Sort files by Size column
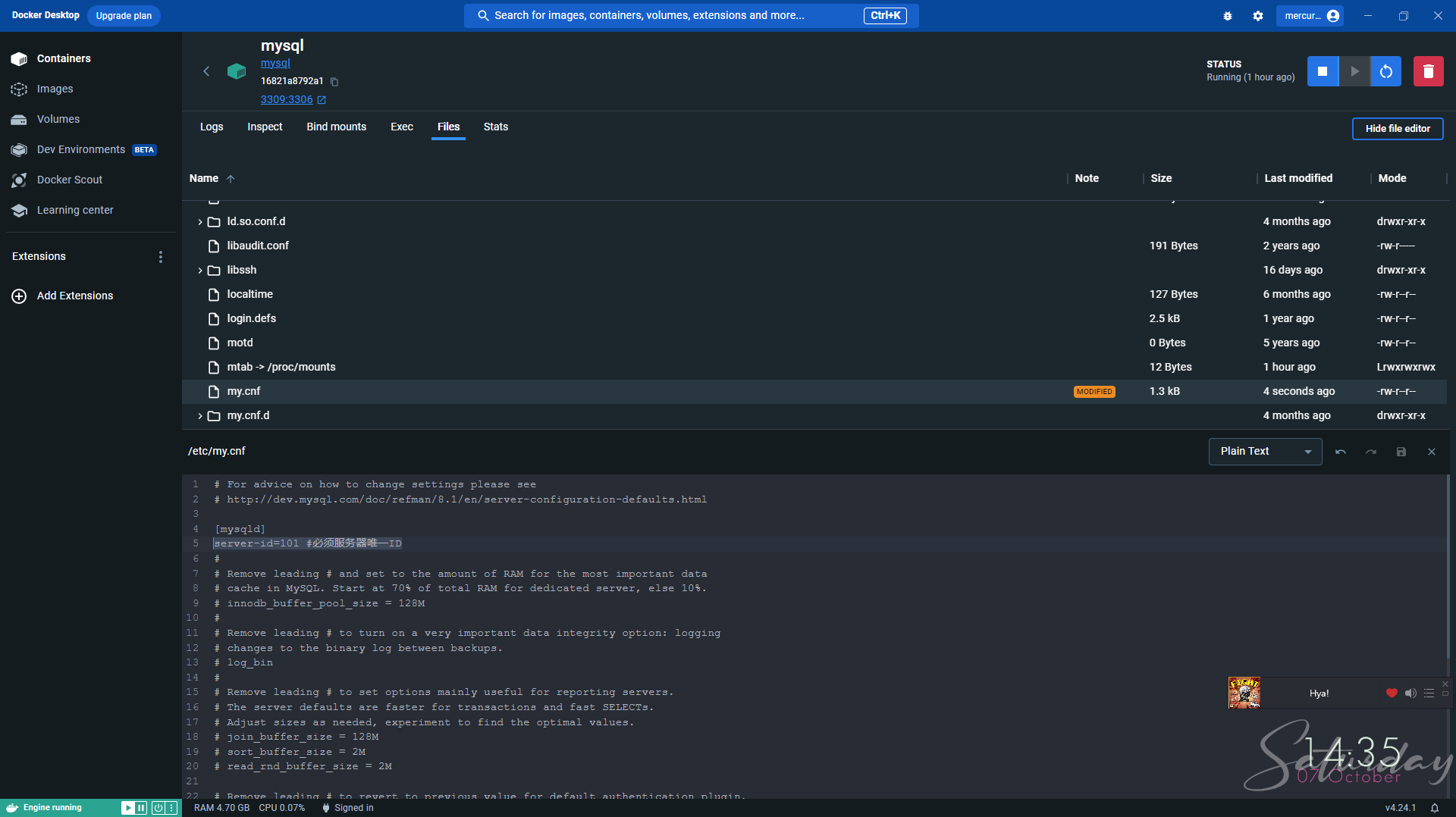The image size is (1456, 817). (1161, 179)
